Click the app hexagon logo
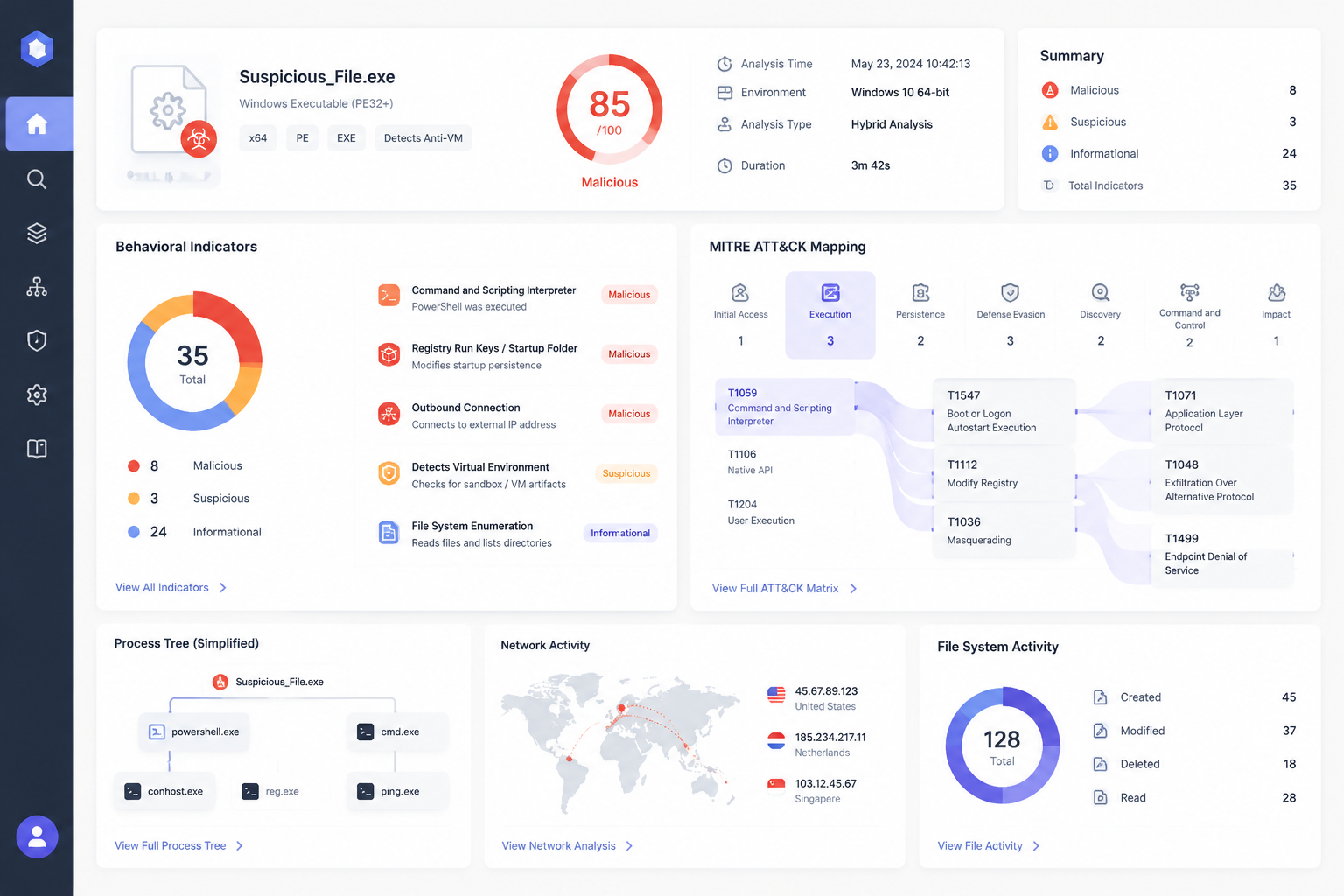The width and height of the screenshot is (1344, 896). [37, 49]
